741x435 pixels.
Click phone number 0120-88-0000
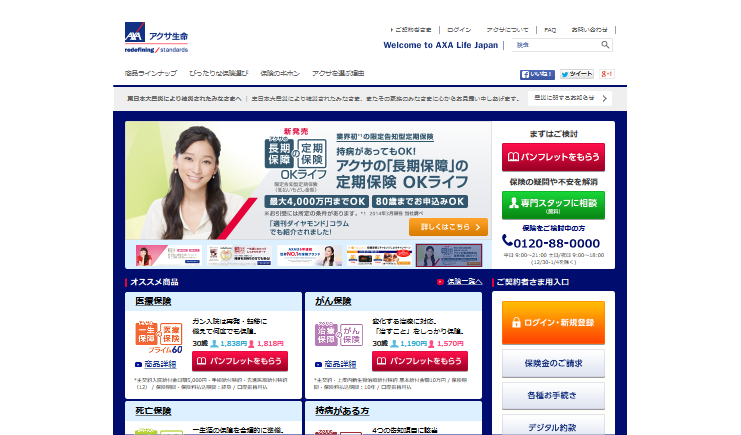[557, 243]
